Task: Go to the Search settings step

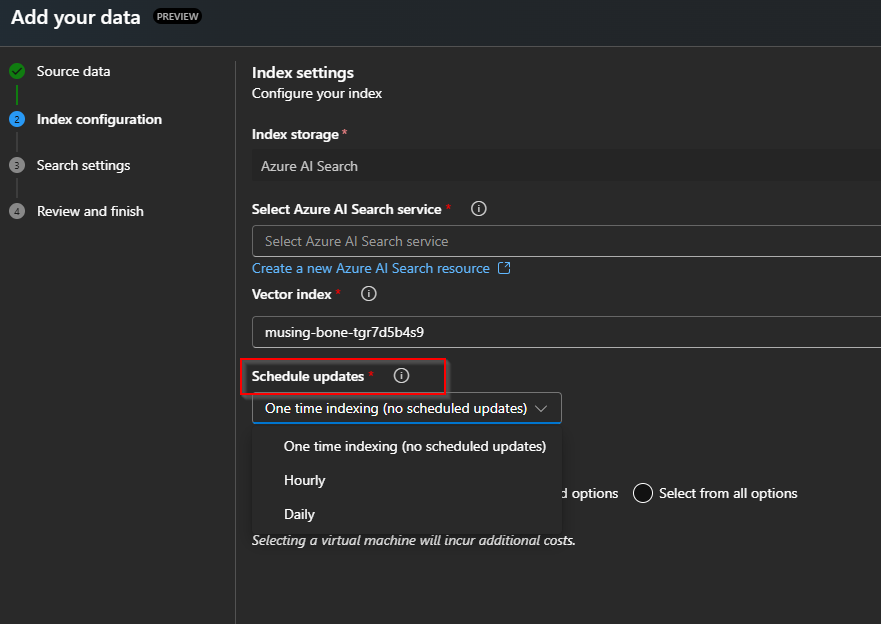Action: [84, 165]
